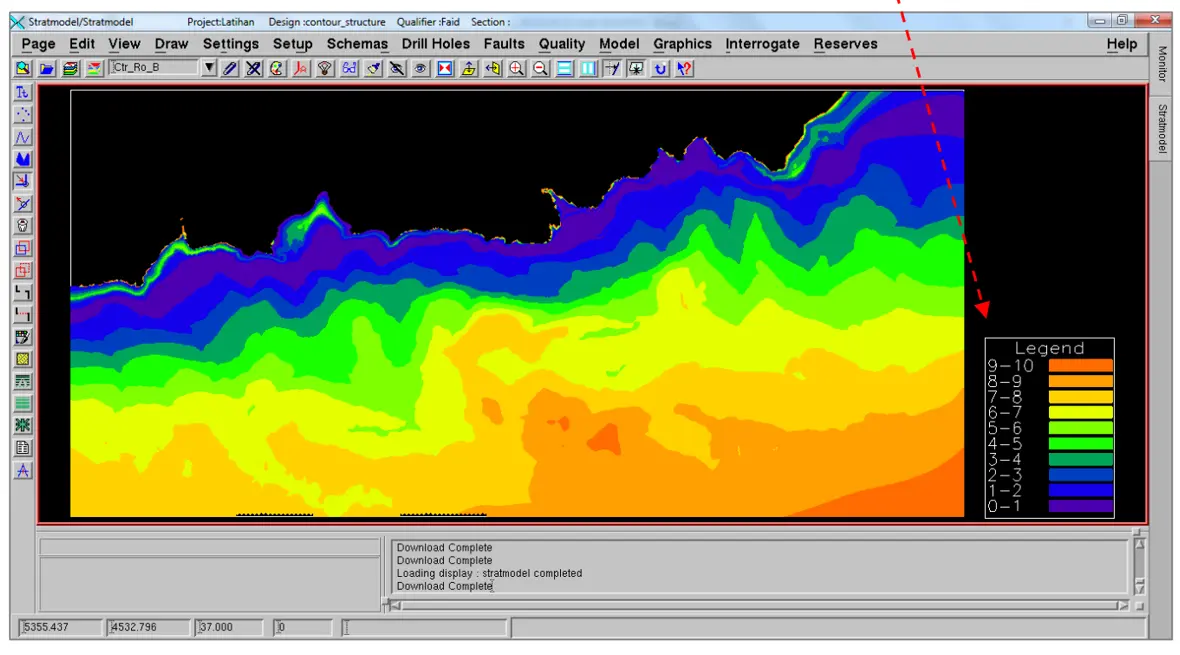Click the document list sidebar icon
The image size is (1180, 655).
(23, 448)
